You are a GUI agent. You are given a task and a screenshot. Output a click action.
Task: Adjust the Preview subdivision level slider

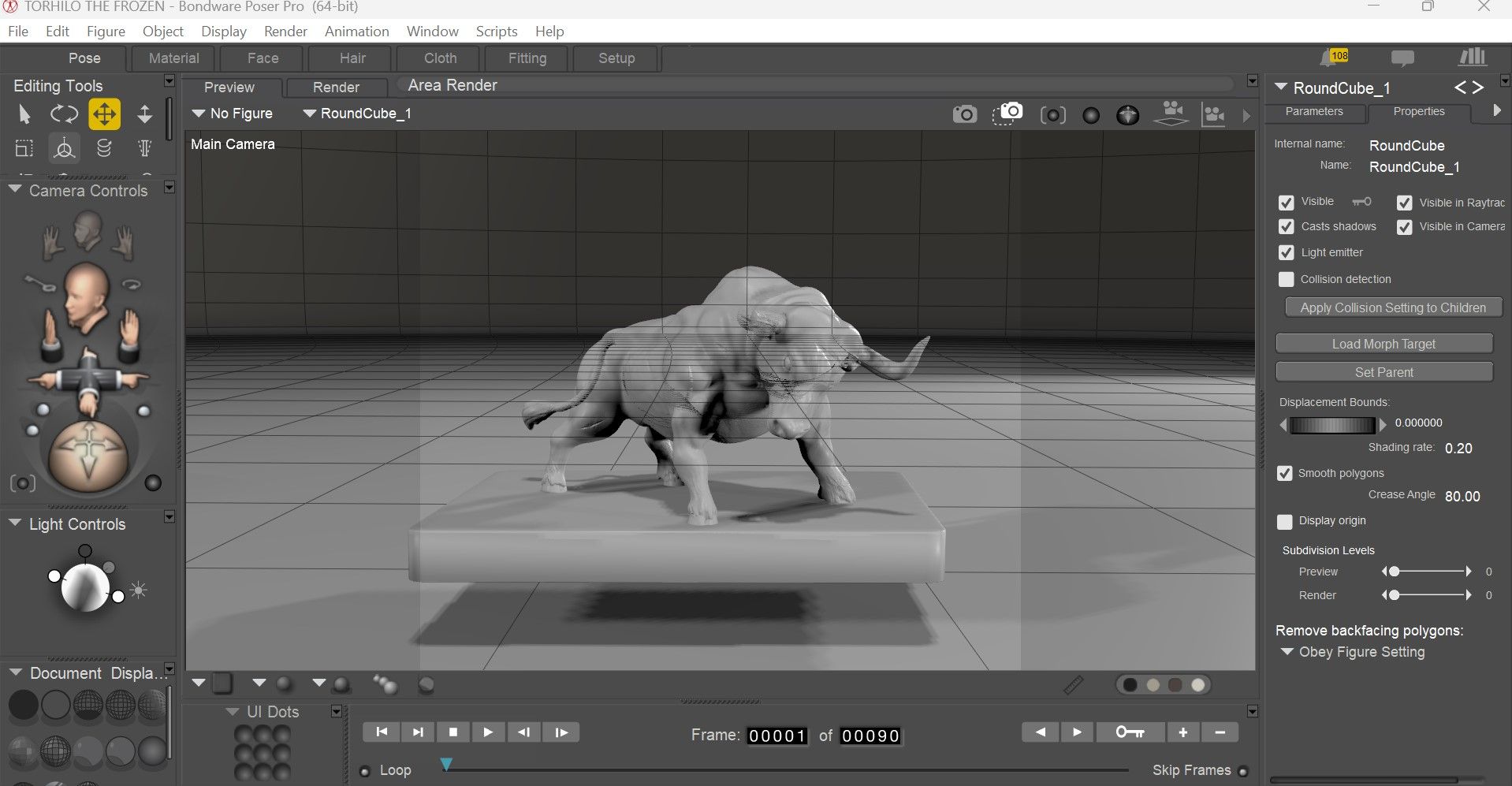pos(1427,572)
